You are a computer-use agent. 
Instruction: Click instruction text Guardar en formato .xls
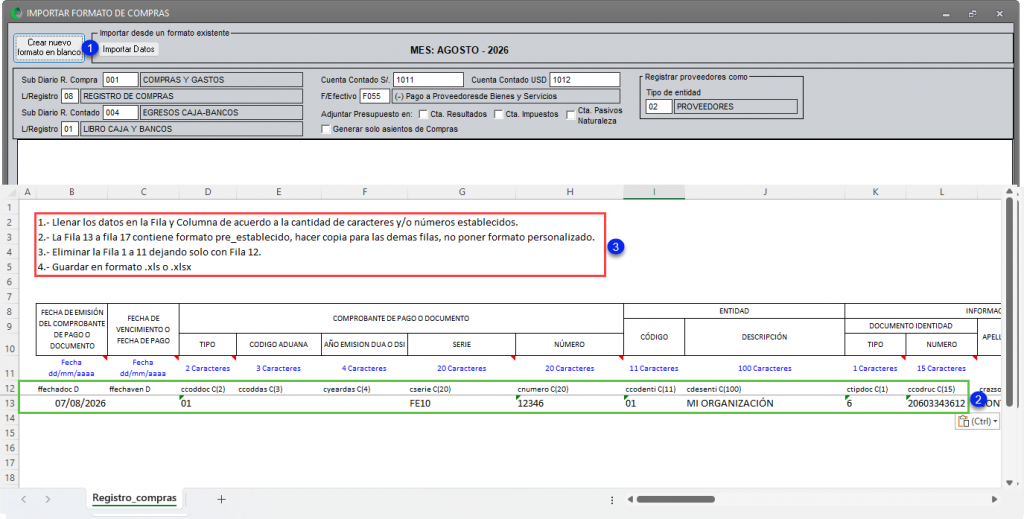click(115, 266)
